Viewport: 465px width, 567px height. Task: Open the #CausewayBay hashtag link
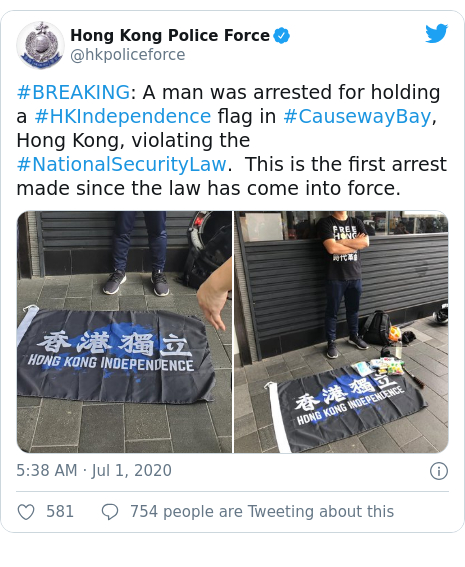coord(357,116)
